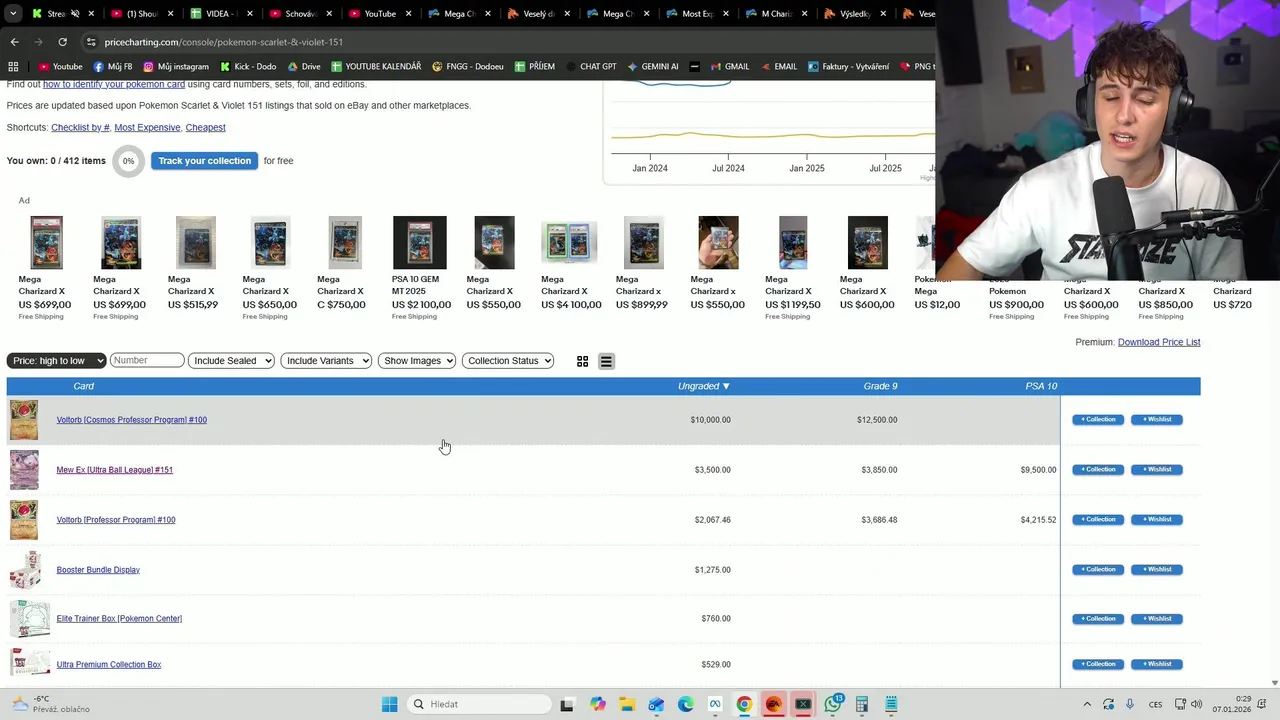Open Copilot from the taskbar
1280x720 pixels.
tap(597, 704)
